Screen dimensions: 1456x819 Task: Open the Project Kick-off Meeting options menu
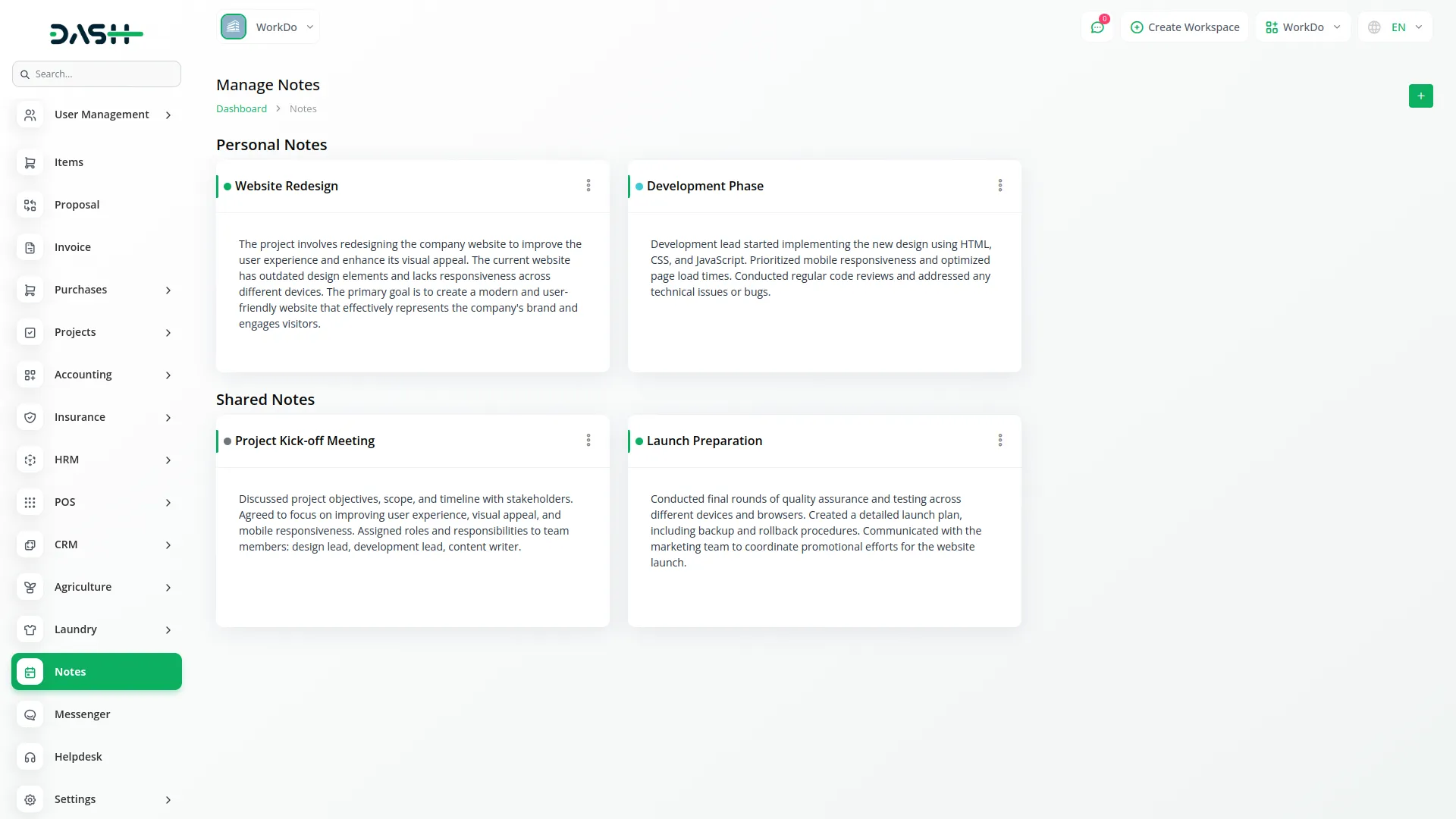point(588,441)
